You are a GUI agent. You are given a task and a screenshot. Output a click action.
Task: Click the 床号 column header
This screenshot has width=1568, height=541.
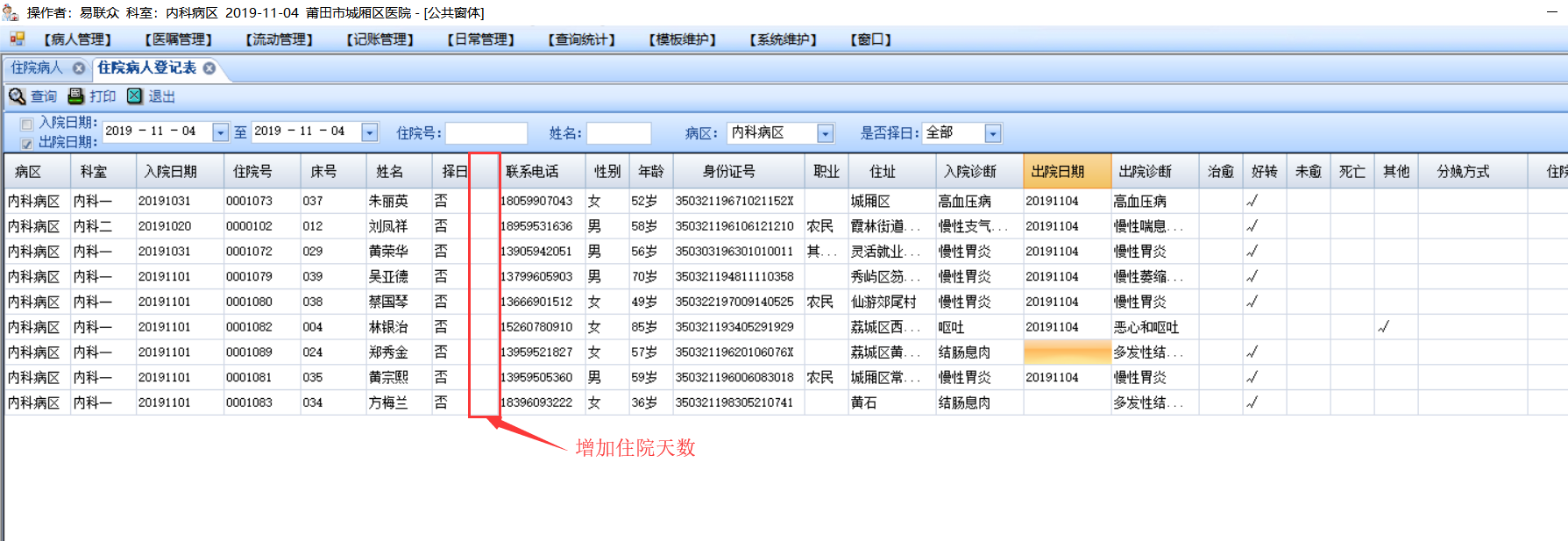coord(333,171)
